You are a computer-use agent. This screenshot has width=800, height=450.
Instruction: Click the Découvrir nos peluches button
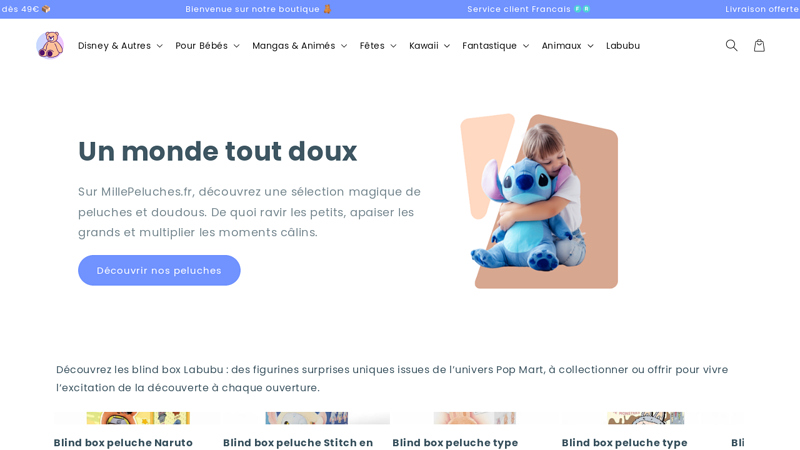click(159, 270)
